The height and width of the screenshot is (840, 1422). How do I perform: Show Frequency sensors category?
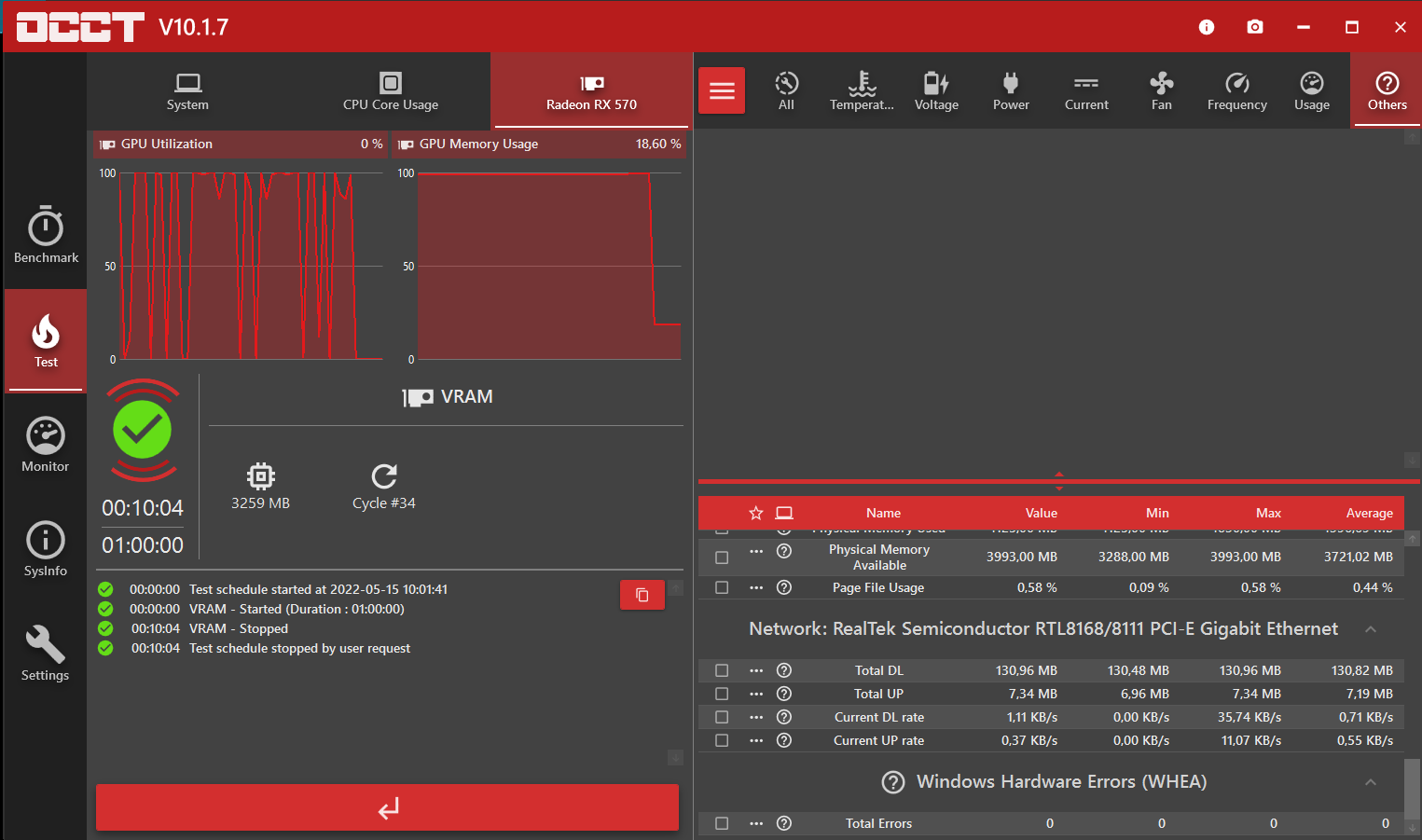[x=1237, y=90]
